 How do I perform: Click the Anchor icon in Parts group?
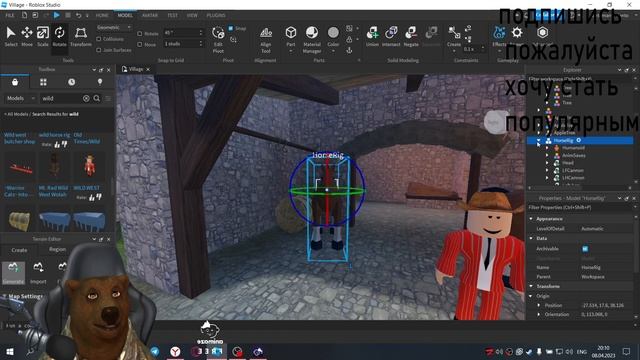(x=349, y=50)
